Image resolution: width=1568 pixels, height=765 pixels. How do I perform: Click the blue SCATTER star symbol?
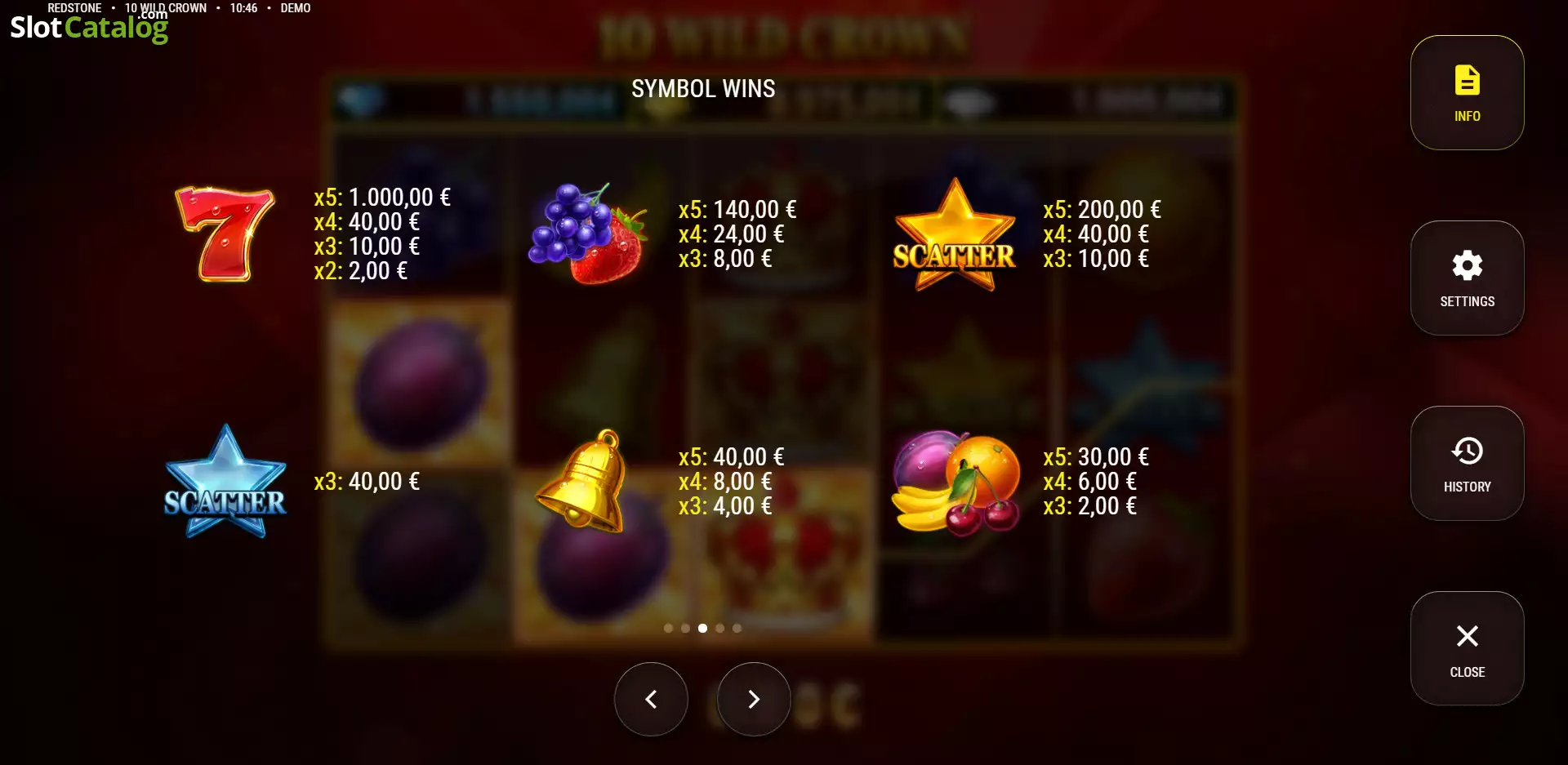(x=225, y=482)
